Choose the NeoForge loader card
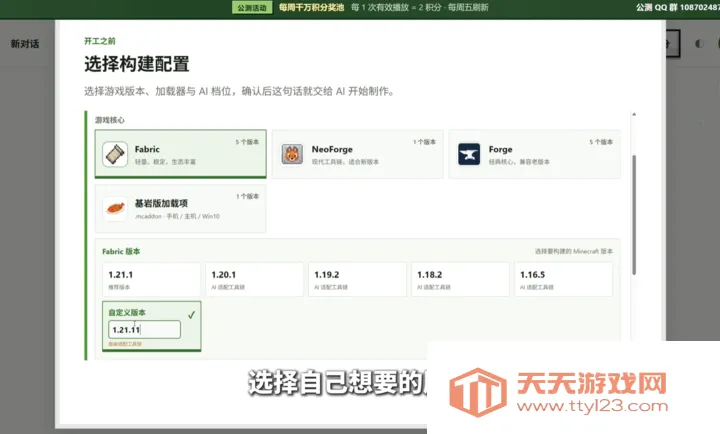Viewport: 720px width, 434px height. [357, 154]
